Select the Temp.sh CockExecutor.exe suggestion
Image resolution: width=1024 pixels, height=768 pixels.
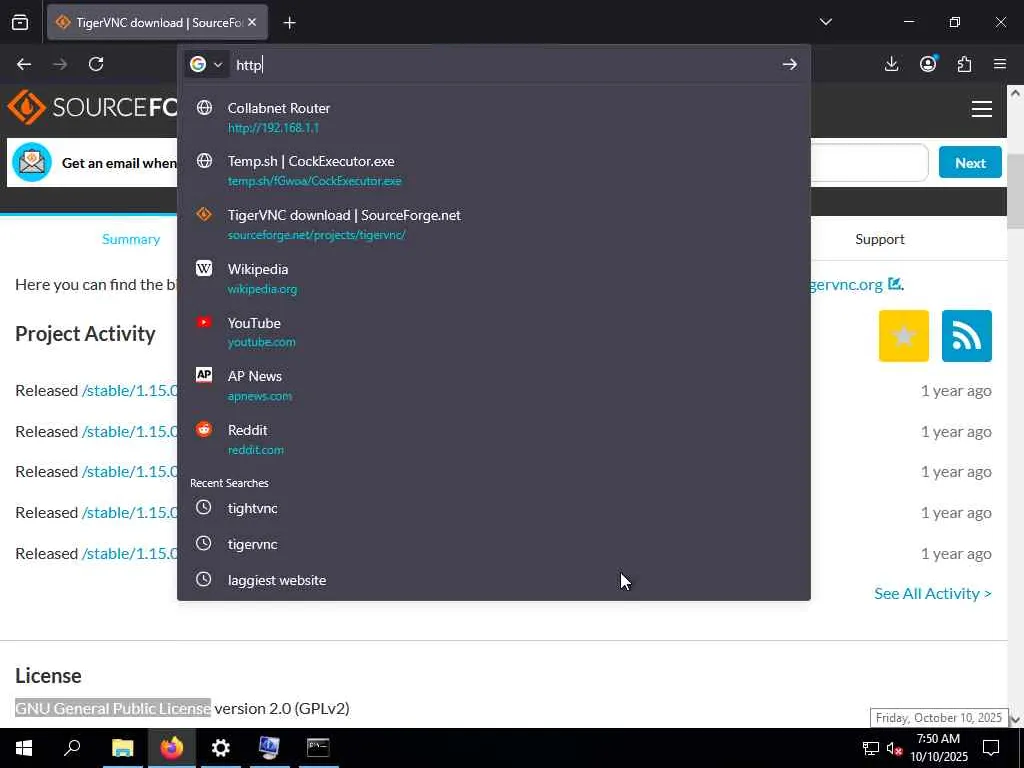[494, 170]
